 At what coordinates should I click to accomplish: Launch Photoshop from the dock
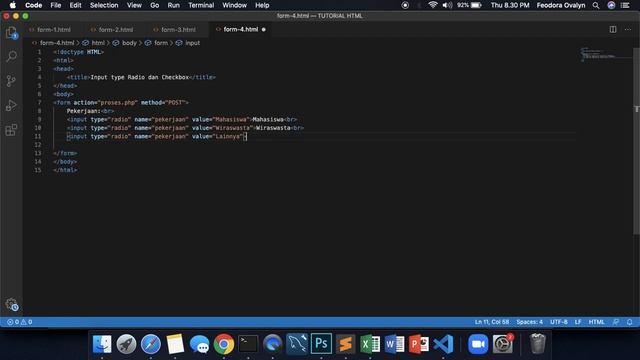click(321, 344)
